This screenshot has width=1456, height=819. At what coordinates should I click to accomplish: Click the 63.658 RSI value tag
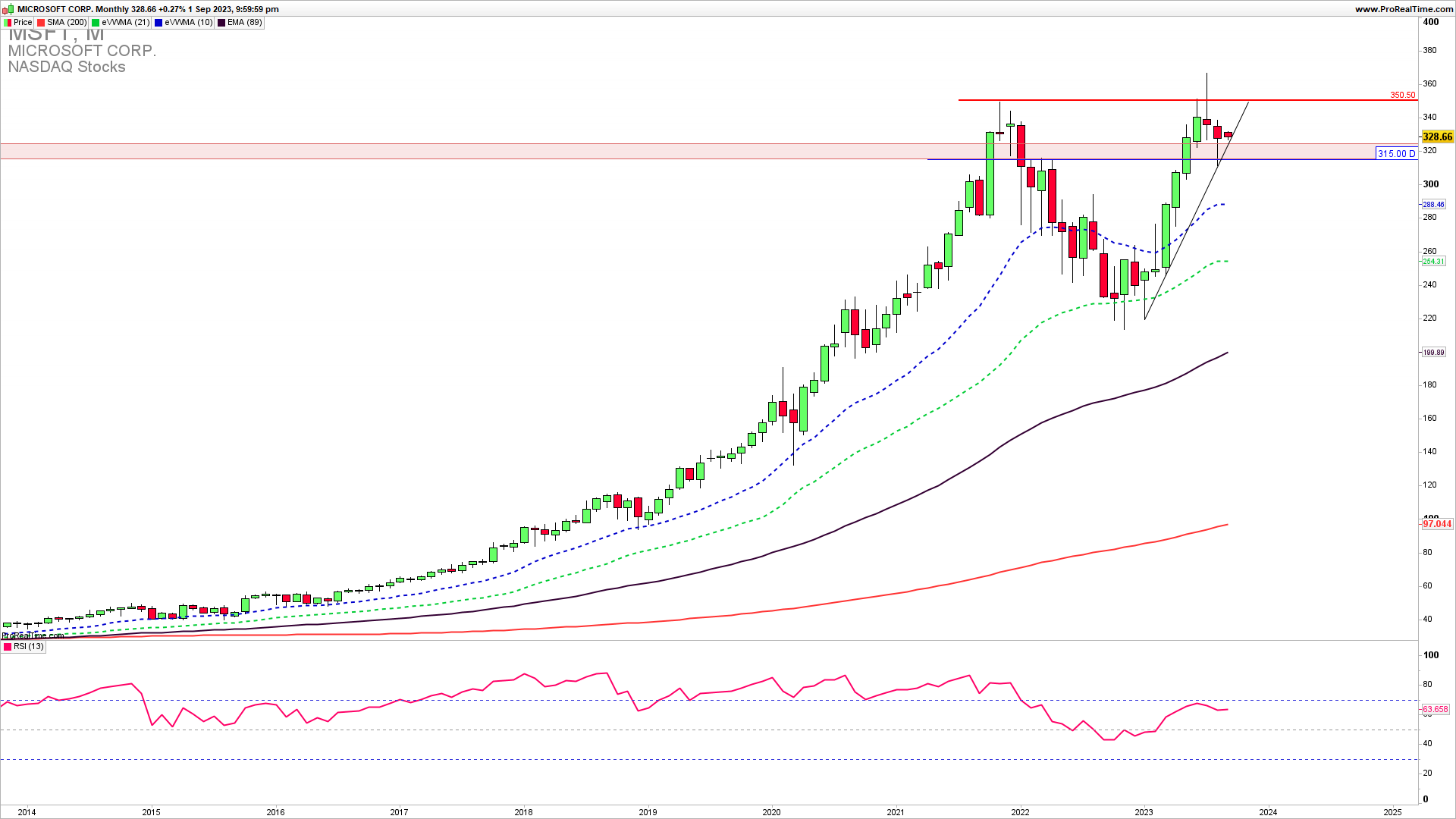[x=1435, y=710]
